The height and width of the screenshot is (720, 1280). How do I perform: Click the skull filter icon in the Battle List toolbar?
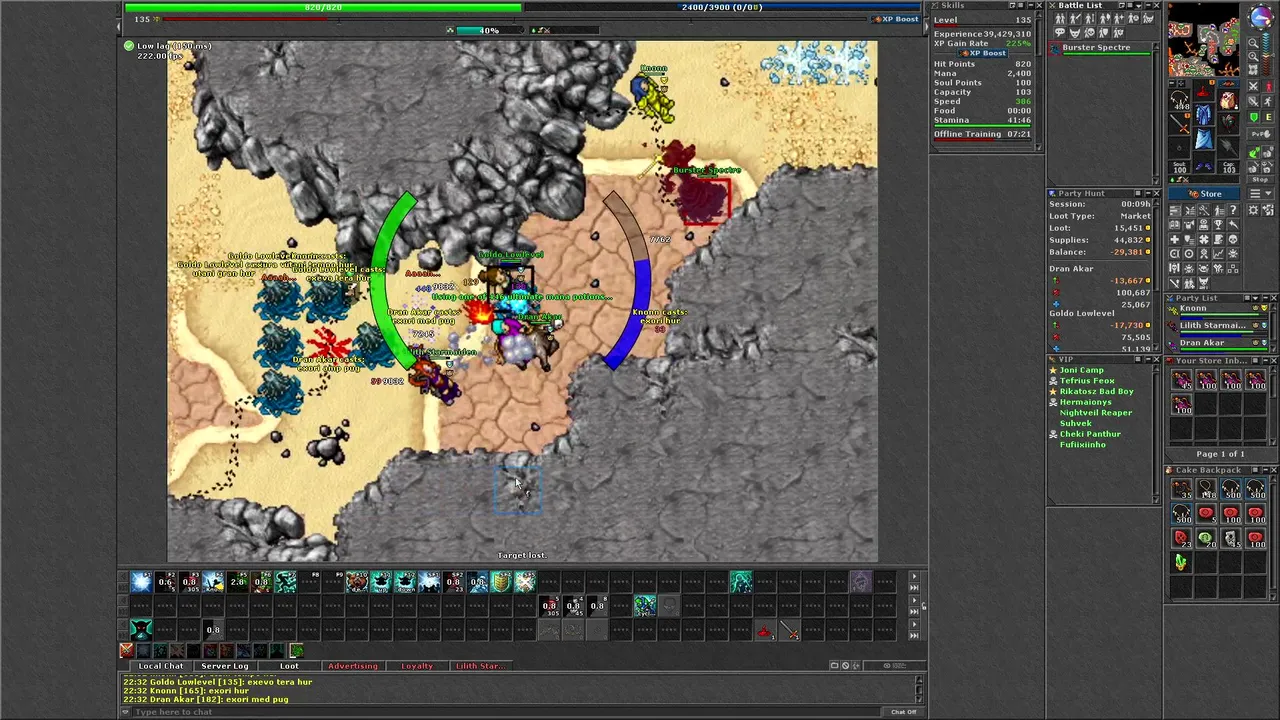tap(1089, 33)
